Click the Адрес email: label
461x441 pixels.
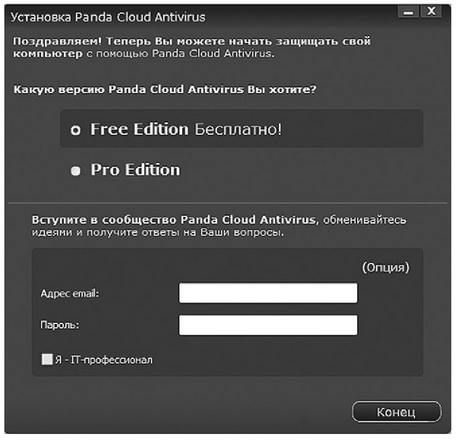[x=70, y=294]
